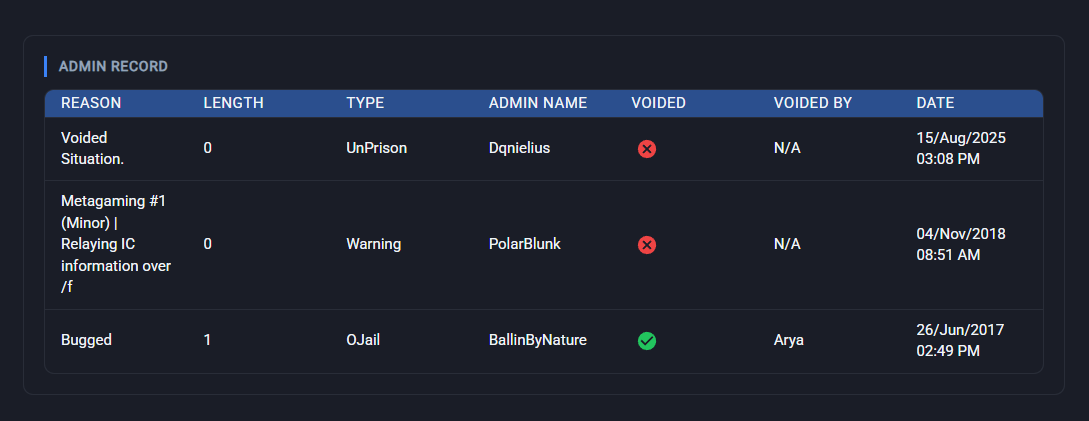Select the VOIDED column header

coord(658,103)
